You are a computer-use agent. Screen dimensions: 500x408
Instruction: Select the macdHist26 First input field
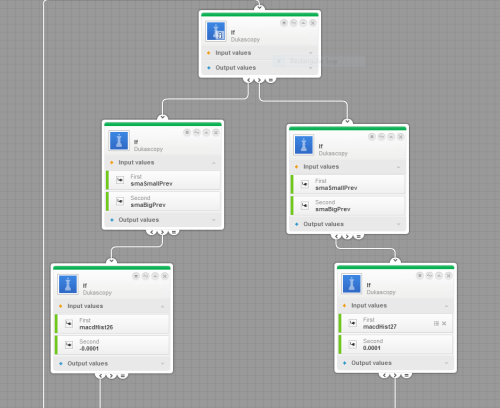pos(112,324)
